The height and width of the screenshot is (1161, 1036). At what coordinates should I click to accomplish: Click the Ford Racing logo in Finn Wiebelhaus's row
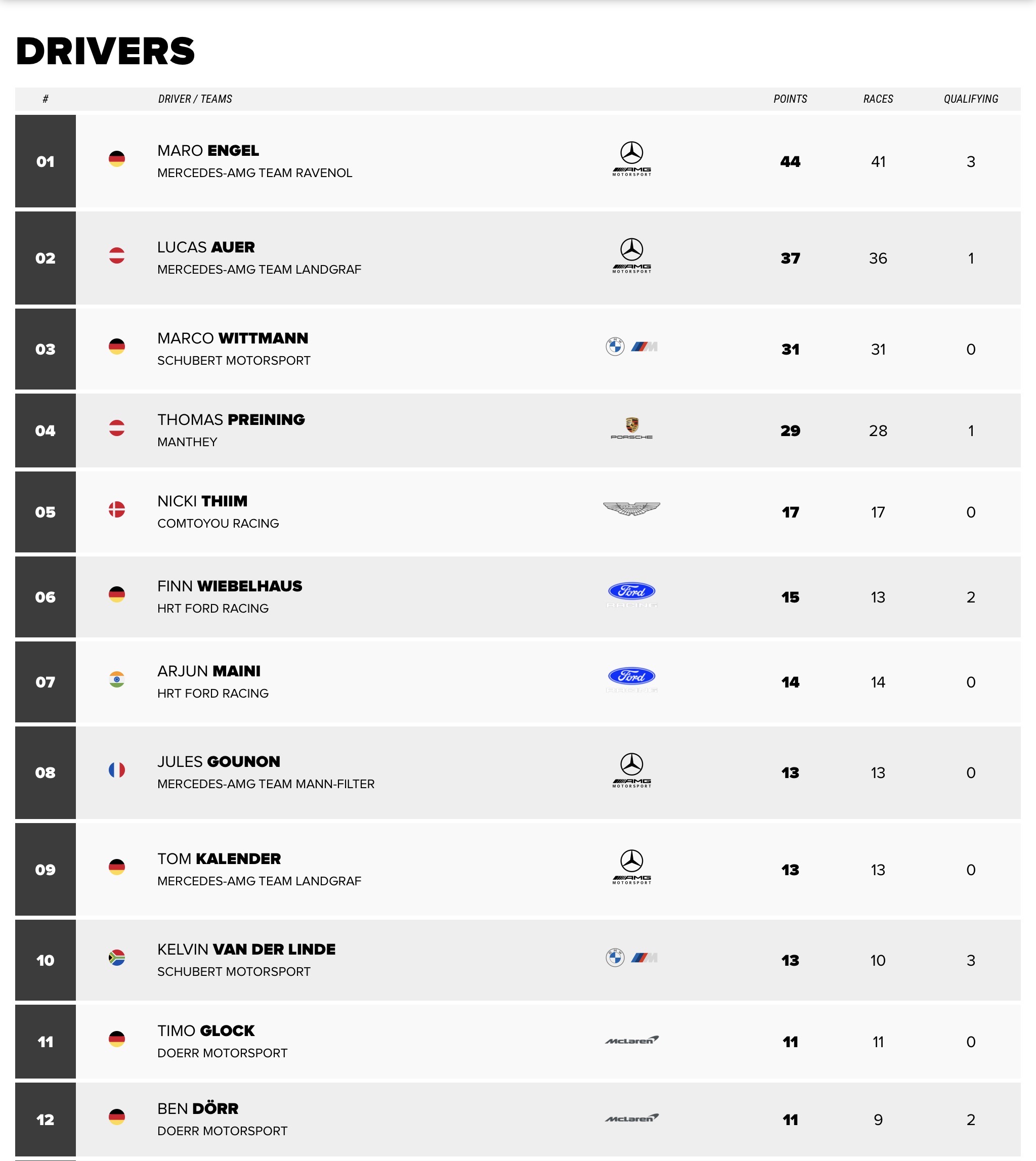coord(631,595)
